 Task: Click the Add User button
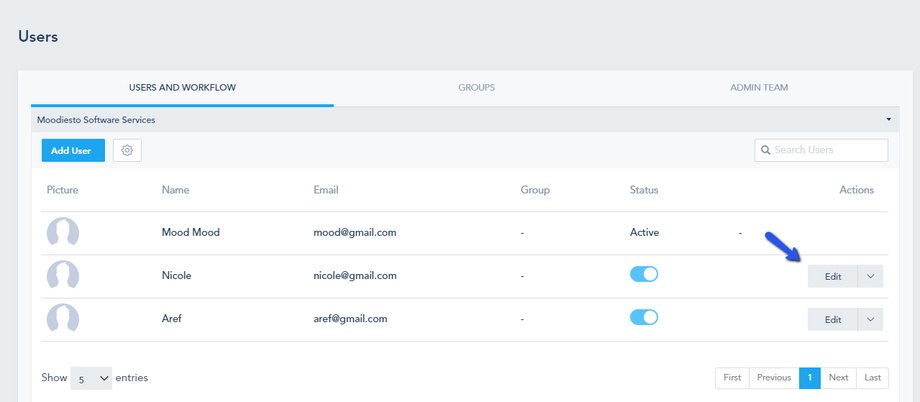73,151
